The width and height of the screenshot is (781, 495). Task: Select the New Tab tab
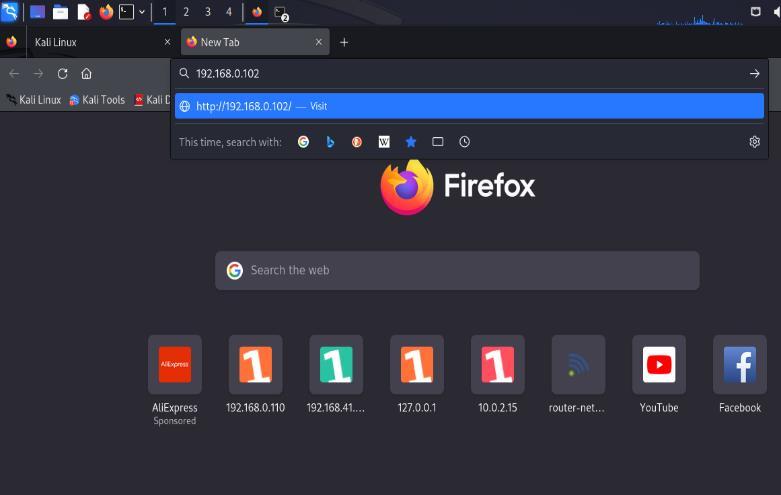point(255,42)
